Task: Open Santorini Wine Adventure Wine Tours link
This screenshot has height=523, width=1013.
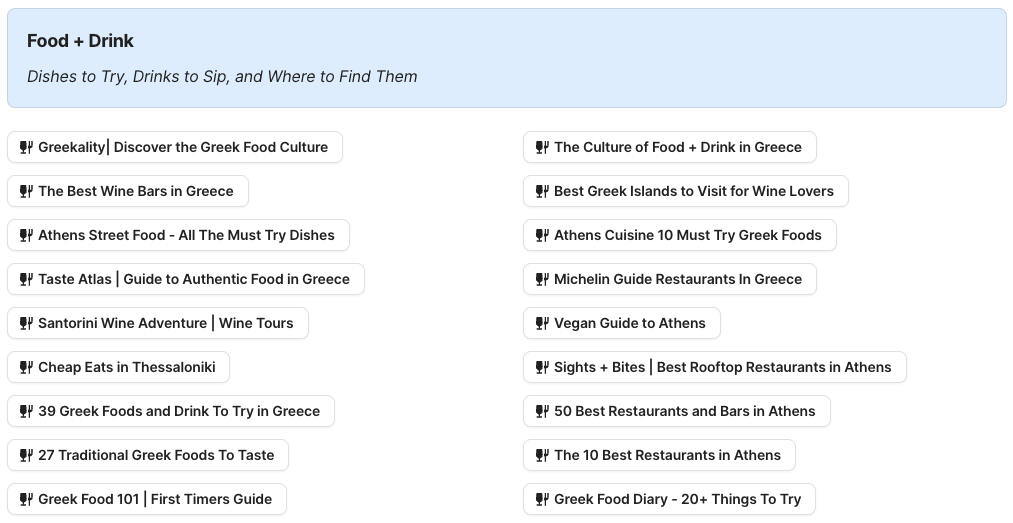Action: click(x=165, y=323)
